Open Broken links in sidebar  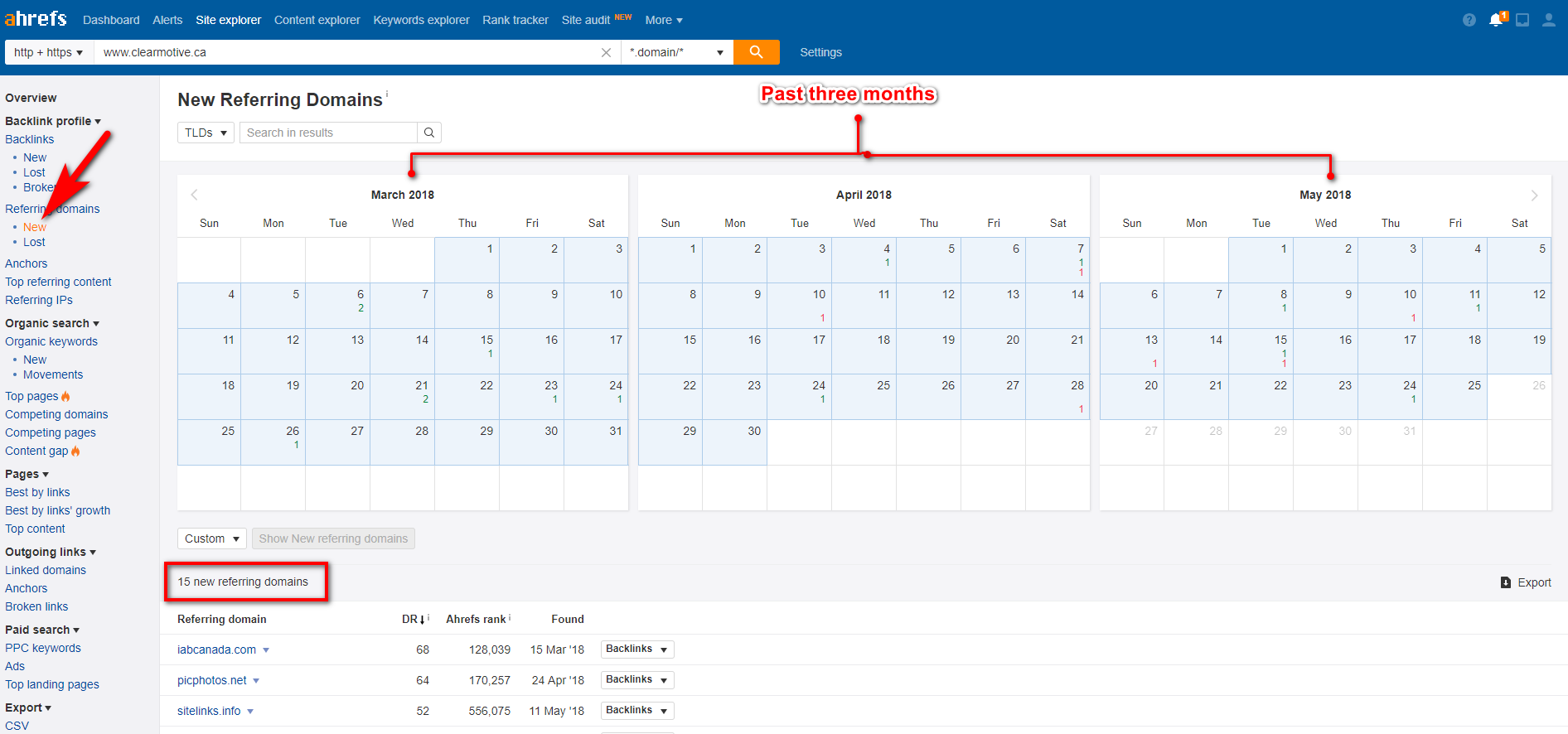point(36,606)
